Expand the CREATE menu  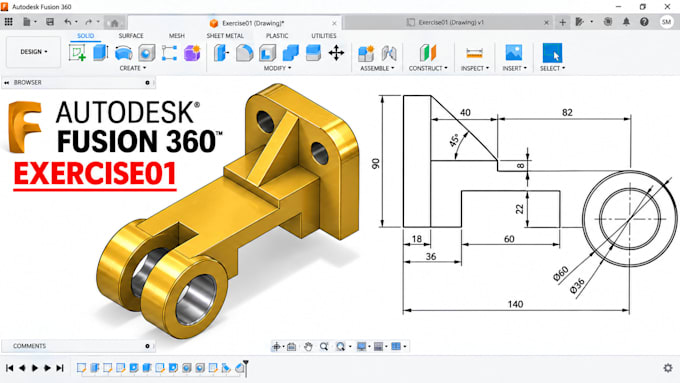(133, 68)
